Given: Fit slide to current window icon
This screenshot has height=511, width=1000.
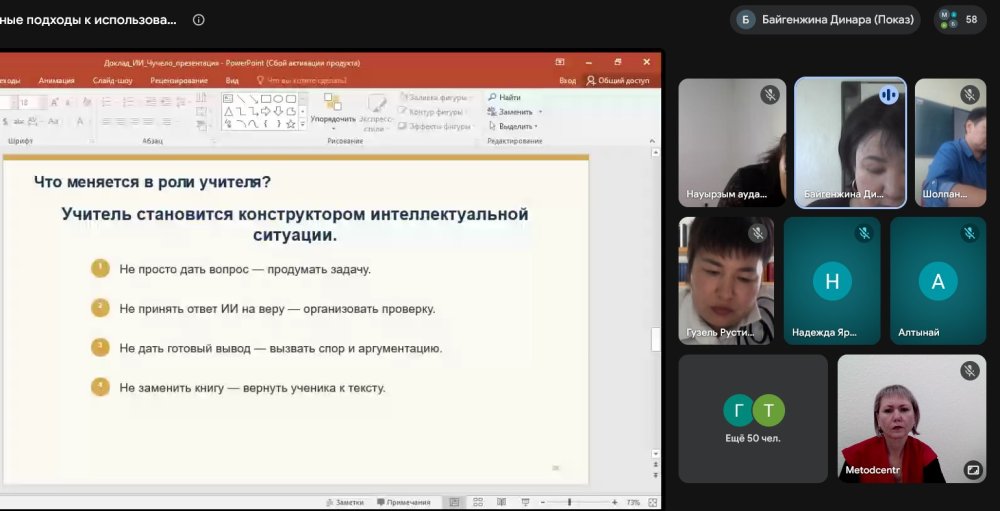Looking at the screenshot, I should tap(652, 503).
